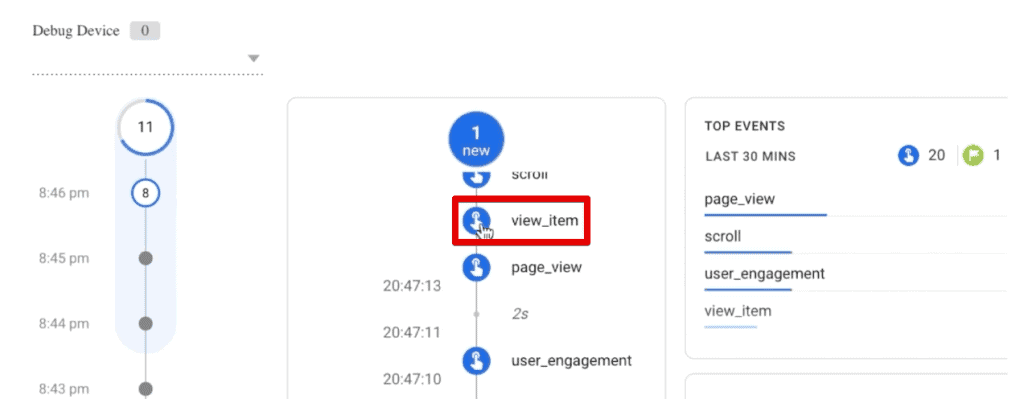Click the TOP EVENTS heading
1024x399 pixels.
click(x=744, y=126)
